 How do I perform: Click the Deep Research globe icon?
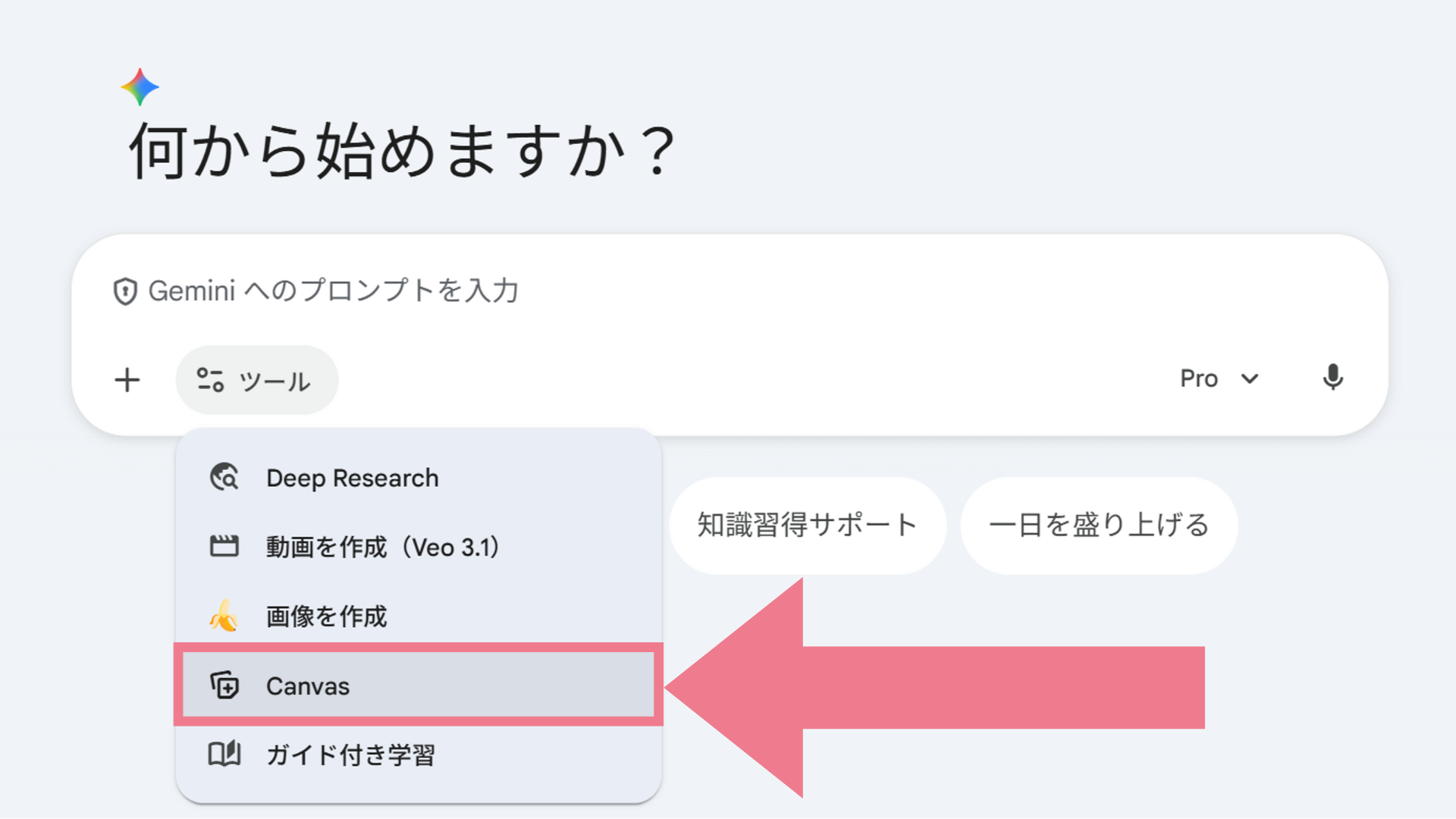click(224, 478)
